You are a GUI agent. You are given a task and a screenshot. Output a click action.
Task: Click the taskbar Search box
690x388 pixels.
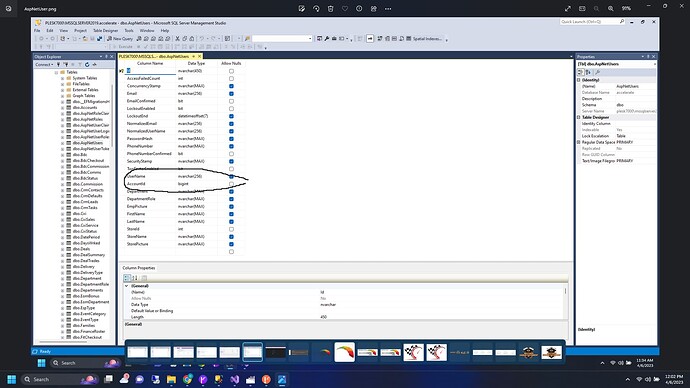[59, 379]
